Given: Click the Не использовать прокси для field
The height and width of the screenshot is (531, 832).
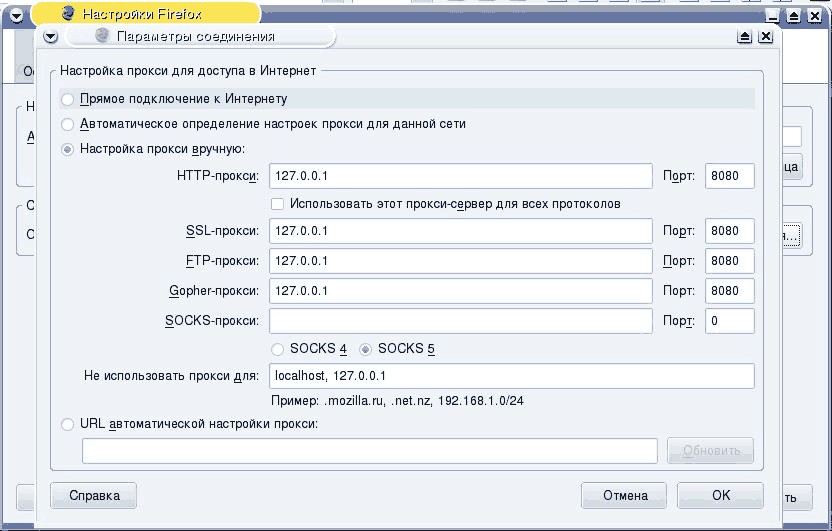Looking at the screenshot, I should click(x=511, y=376).
